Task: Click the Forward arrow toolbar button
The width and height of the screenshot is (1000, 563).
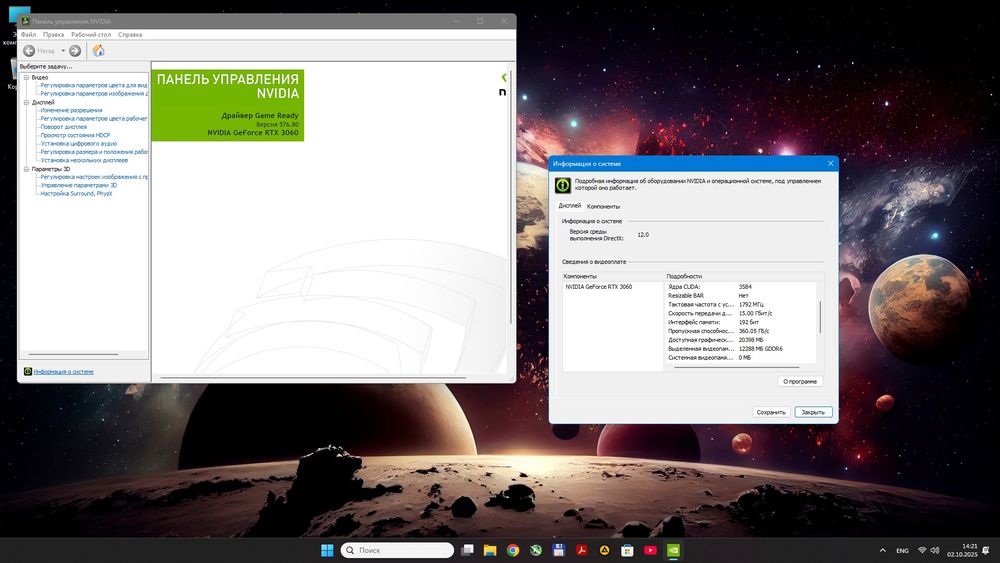Action: [75, 50]
